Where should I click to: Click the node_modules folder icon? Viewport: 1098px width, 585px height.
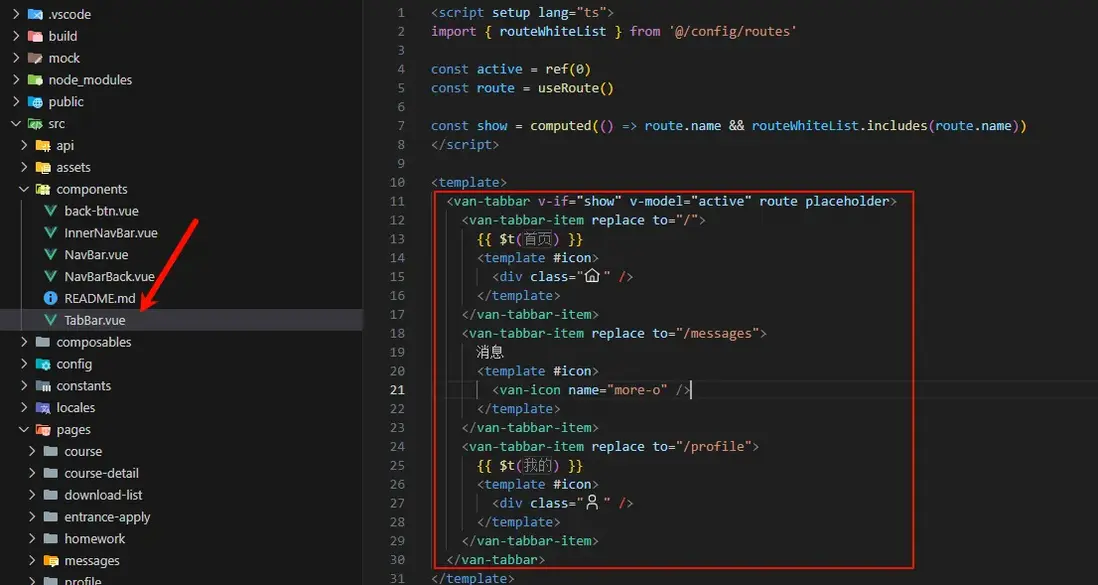(35, 80)
